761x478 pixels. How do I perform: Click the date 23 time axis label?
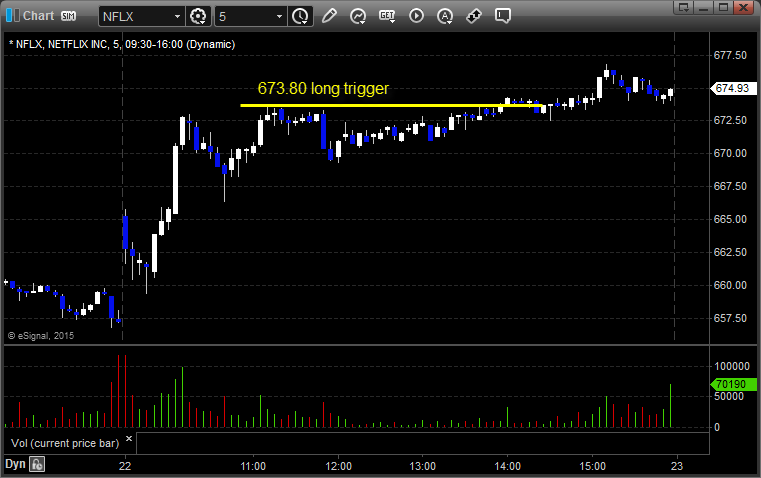click(677, 466)
